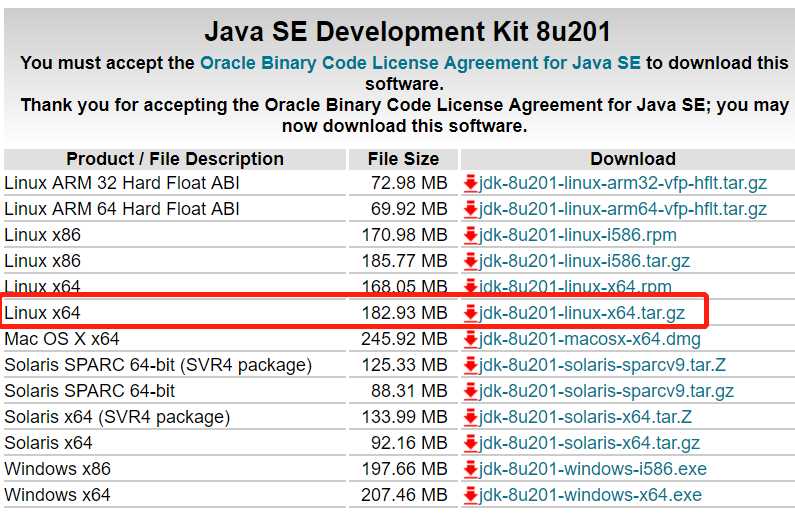Select 'Windows x64' description cell
This screenshot has height=523, width=795.
(57, 495)
